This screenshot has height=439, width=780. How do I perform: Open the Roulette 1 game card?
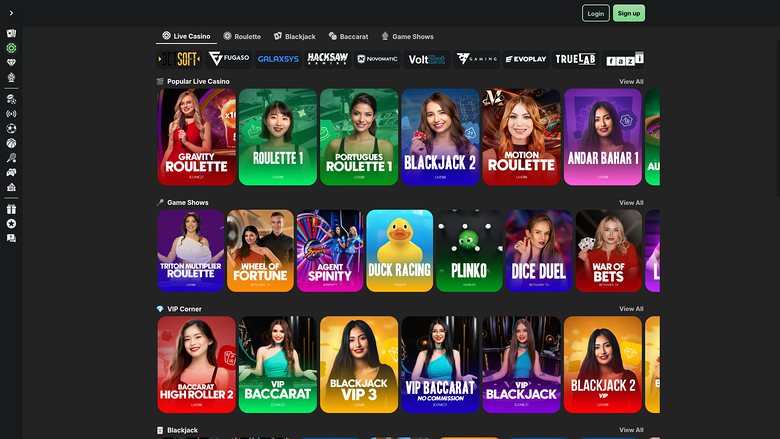(278, 137)
